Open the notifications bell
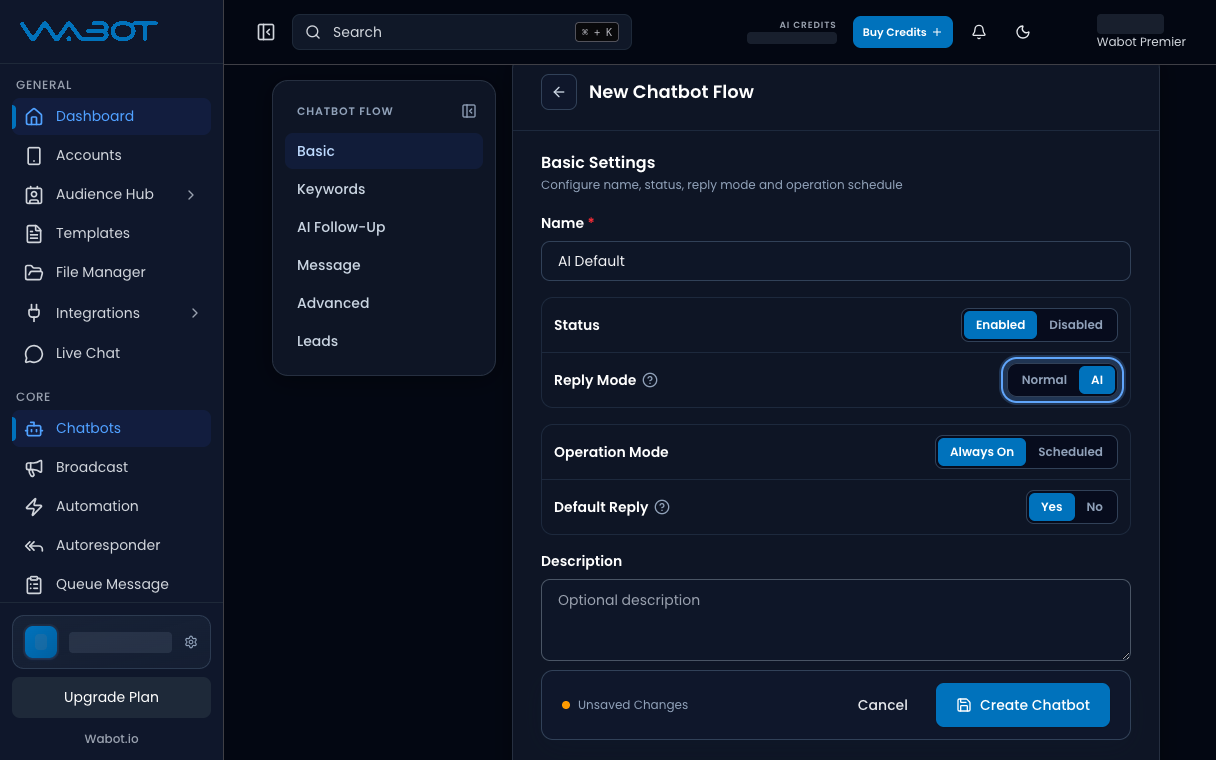This screenshot has width=1216, height=760. click(979, 32)
